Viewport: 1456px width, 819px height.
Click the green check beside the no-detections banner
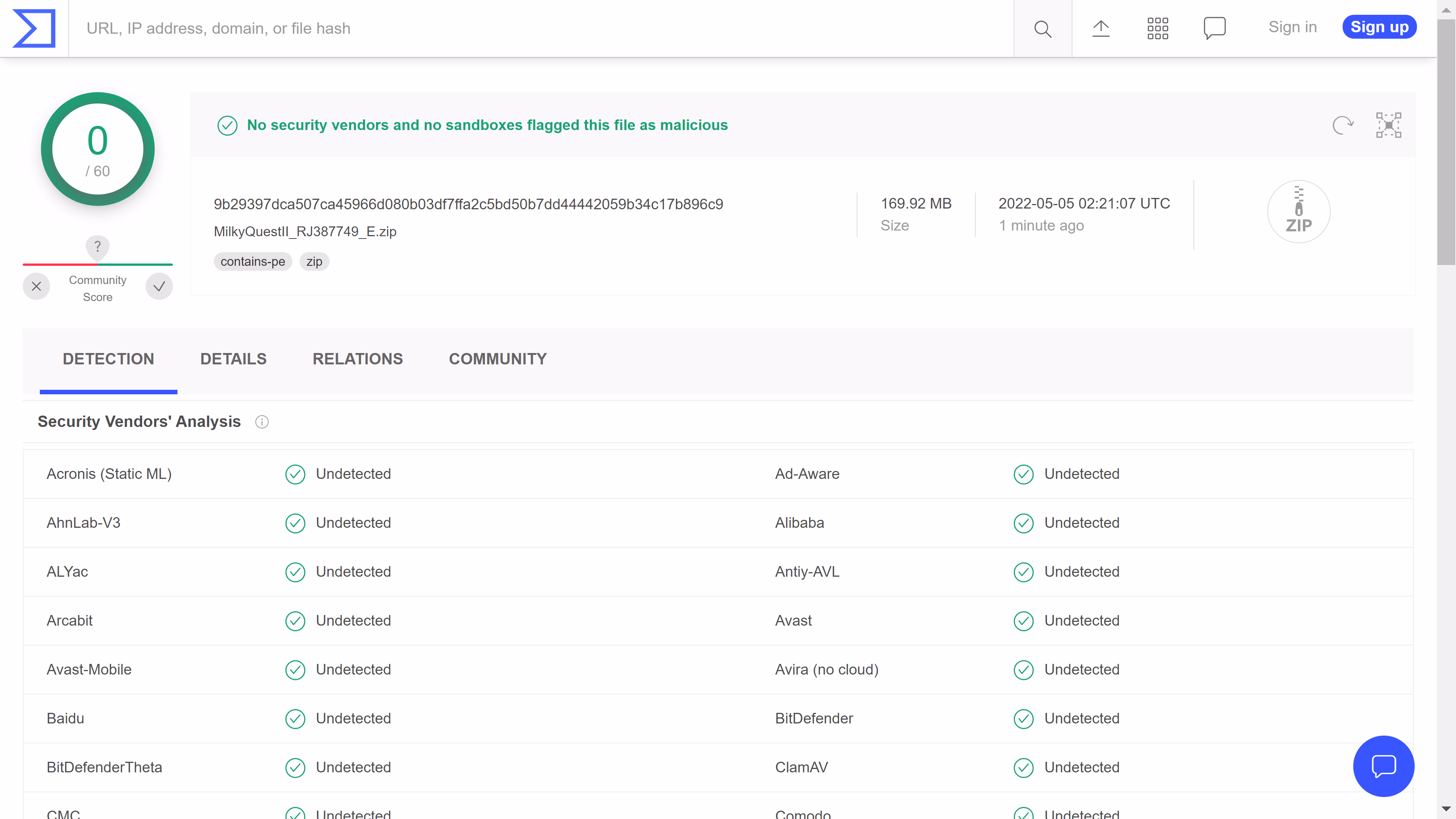pyautogui.click(x=227, y=126)
